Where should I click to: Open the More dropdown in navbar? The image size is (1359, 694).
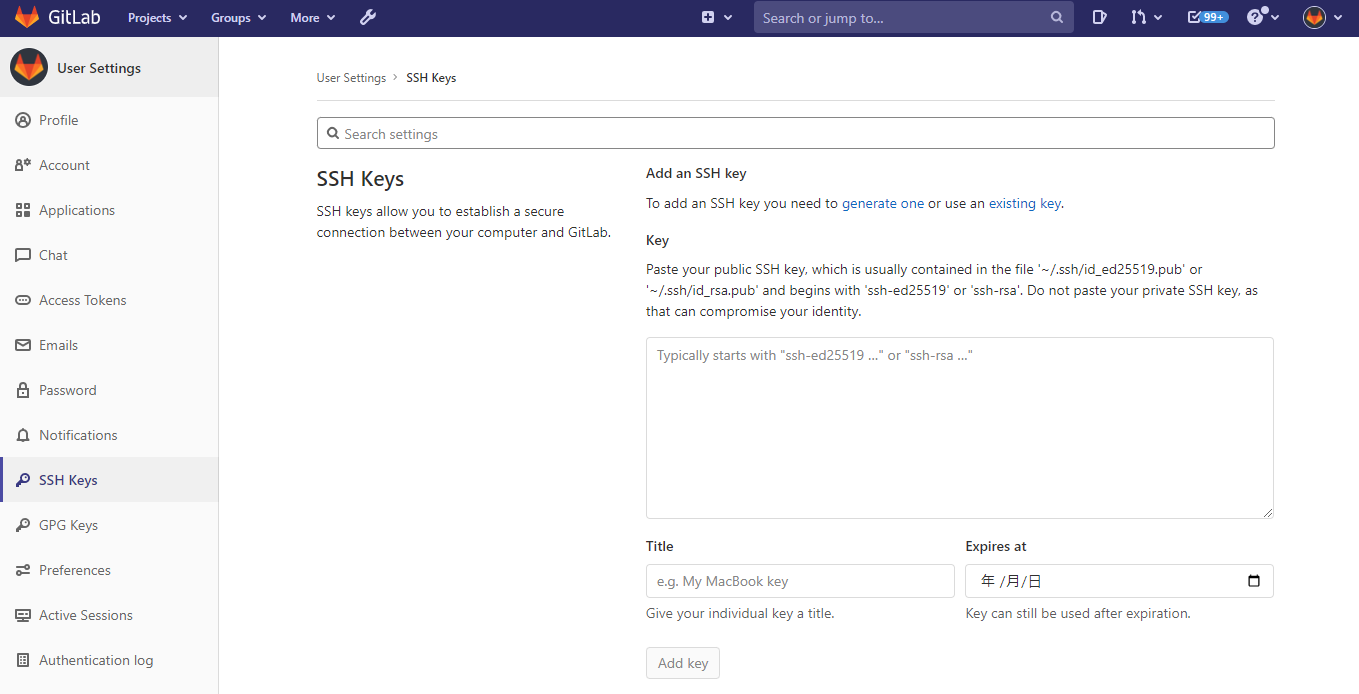(311, 16)
